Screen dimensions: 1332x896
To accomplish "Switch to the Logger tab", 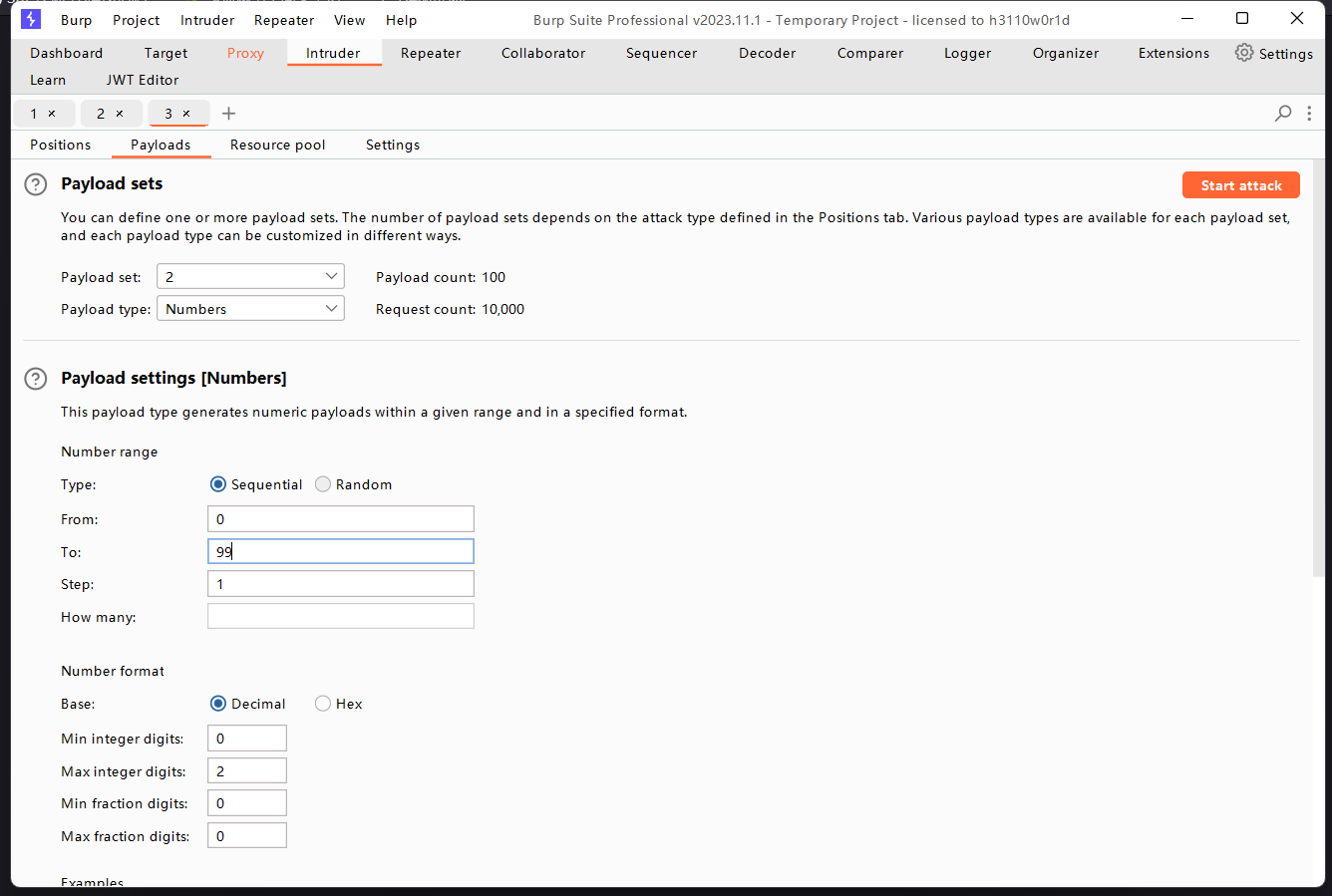I will (968, 53).
